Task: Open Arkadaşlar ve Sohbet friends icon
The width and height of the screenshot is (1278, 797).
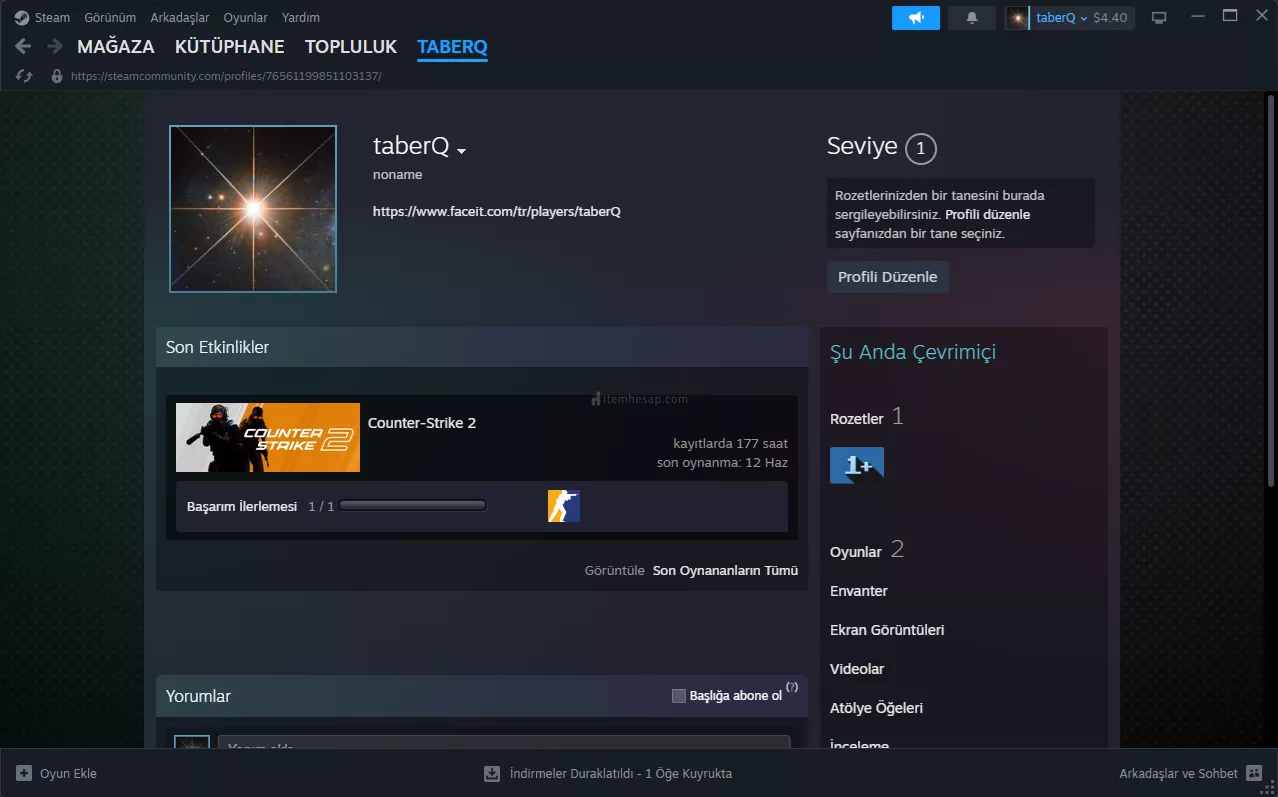Action: pyautogui.click(x=1253, y=773)
